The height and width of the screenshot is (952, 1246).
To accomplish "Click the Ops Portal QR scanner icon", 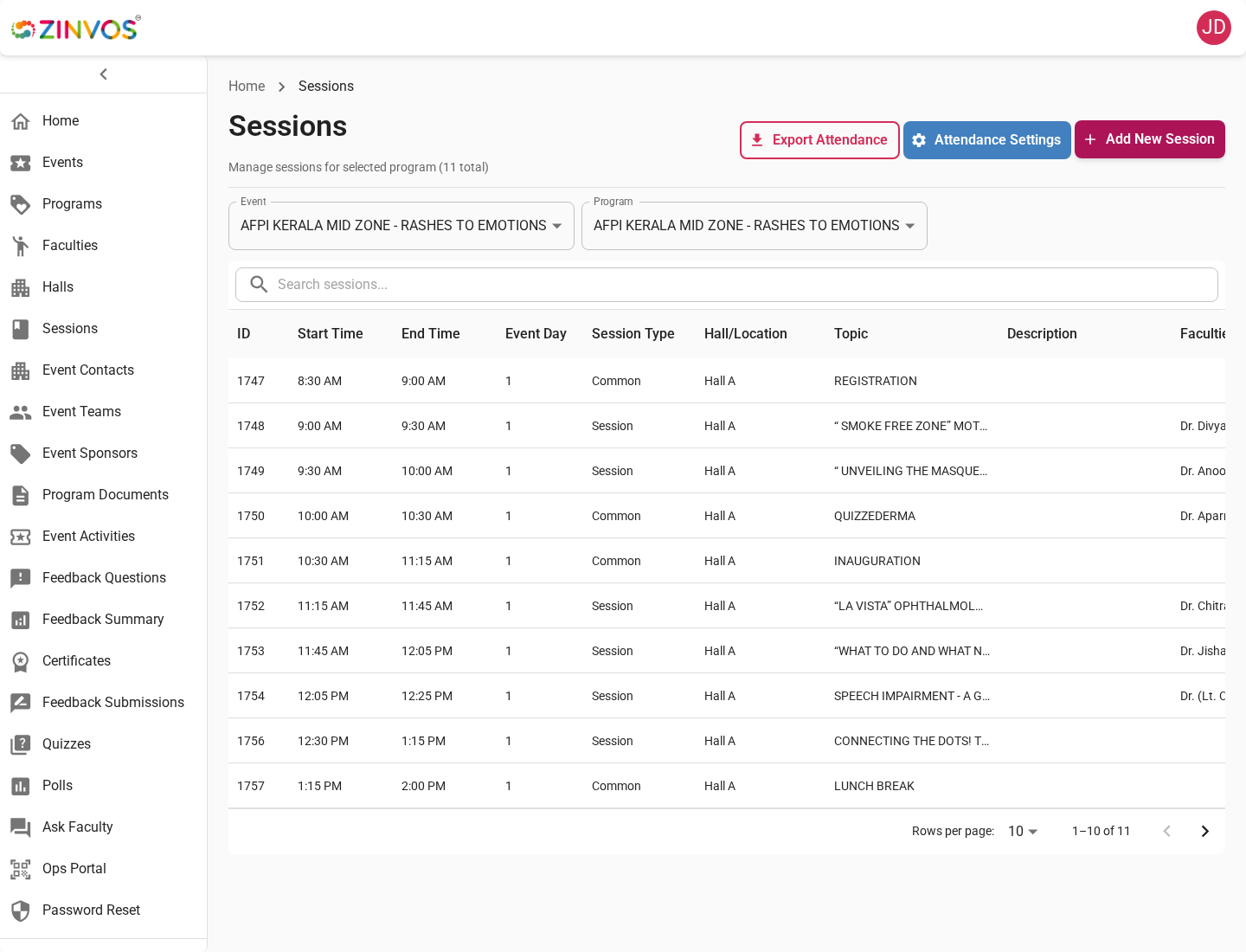I will click(x=21, y=869).
